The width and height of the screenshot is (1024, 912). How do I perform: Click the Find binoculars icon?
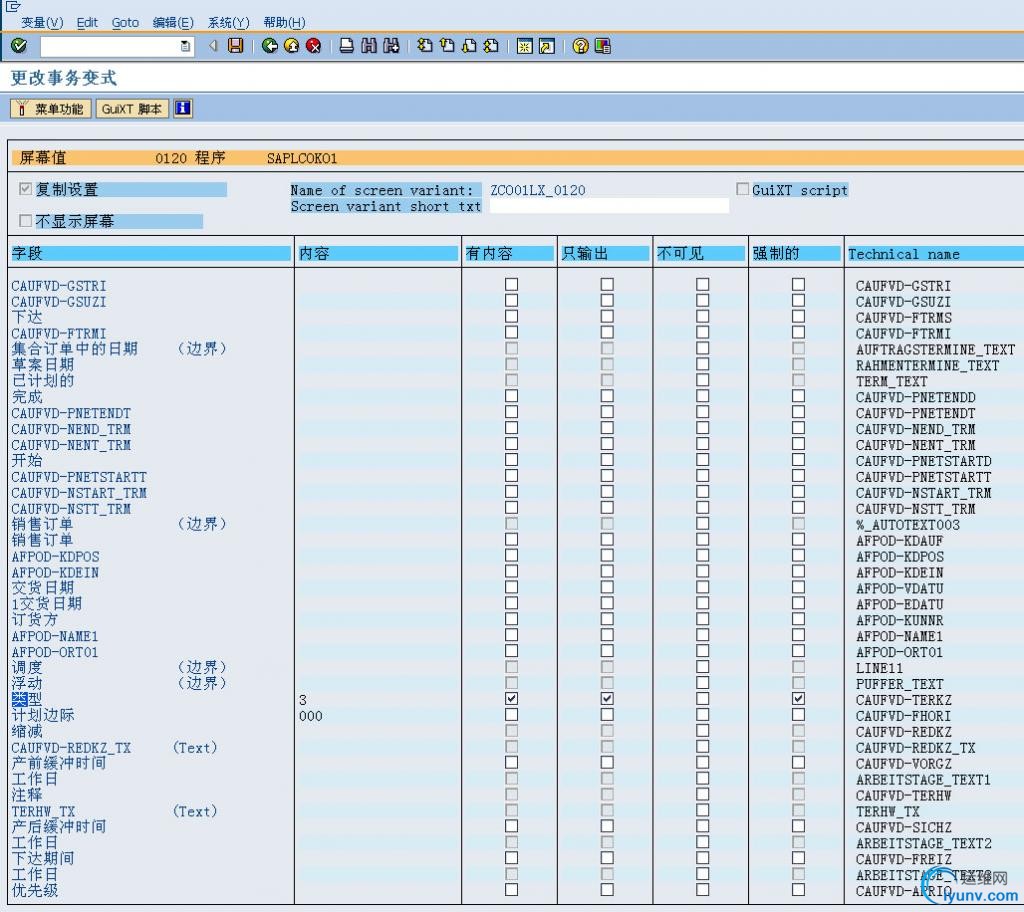click(369, 45)
